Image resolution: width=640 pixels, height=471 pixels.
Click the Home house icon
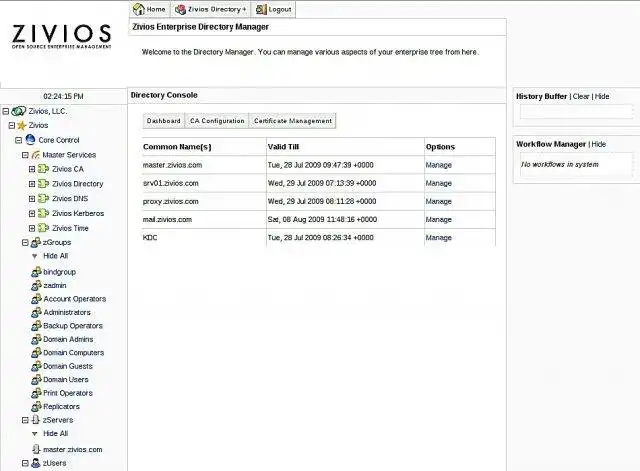[139, 9]
